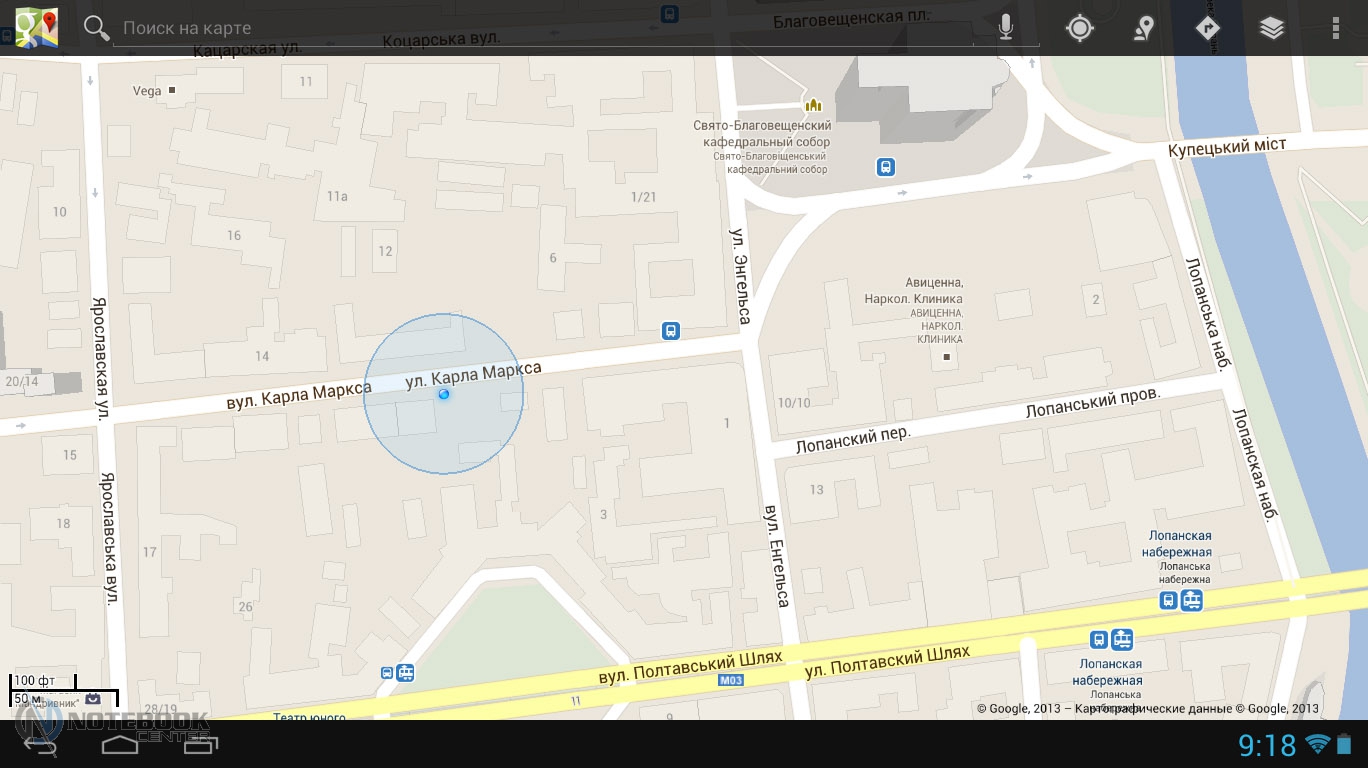Tap the Авиценна clinic map marker
This screenshot has width=1368, height=768.
[x=947, y=355]
